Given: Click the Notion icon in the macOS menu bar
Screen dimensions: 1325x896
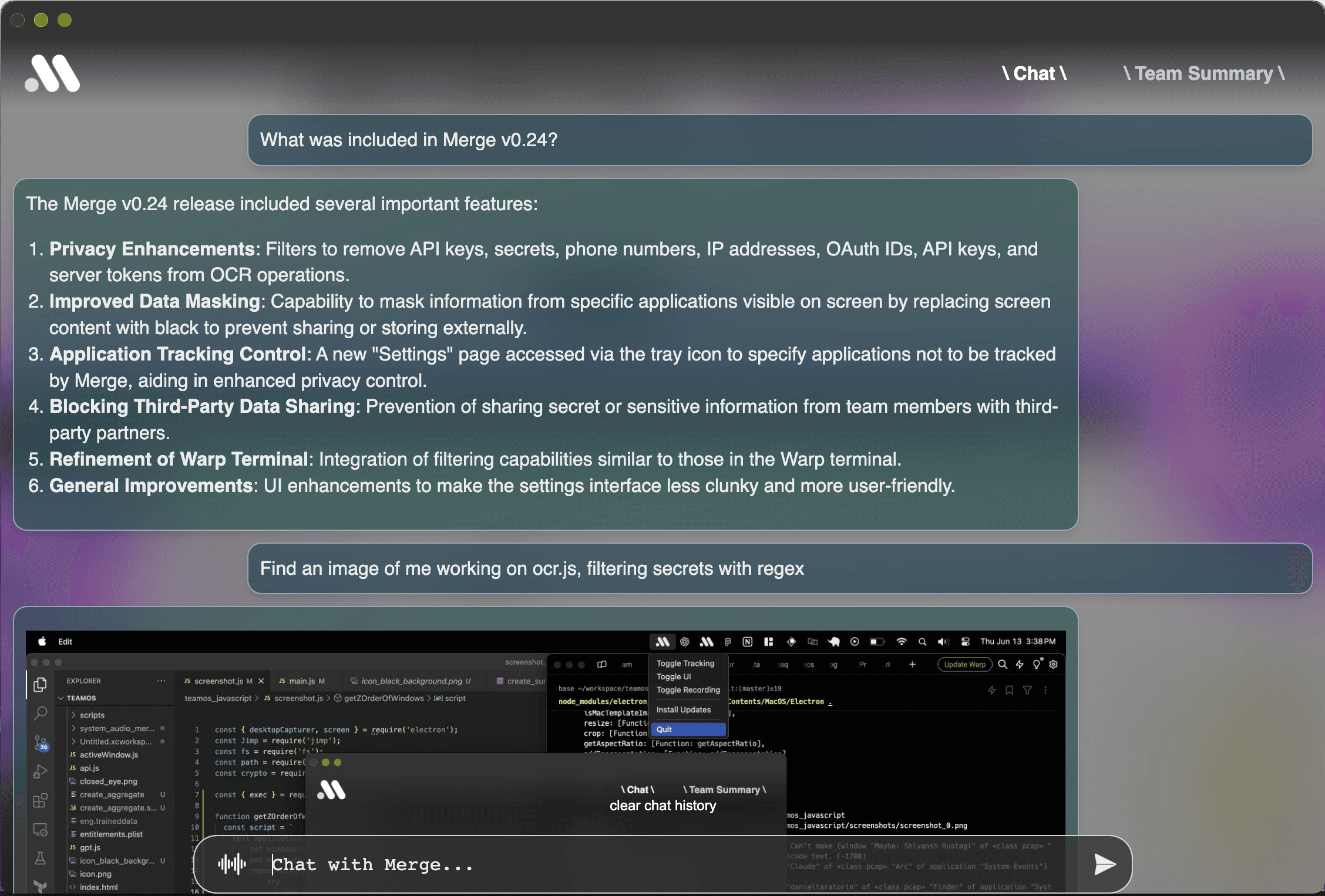Looking at the screenshot, I should 748,642.
